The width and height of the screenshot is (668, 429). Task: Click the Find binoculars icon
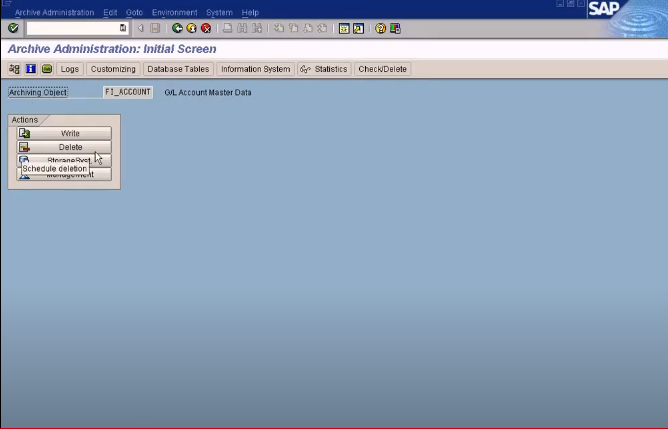click(242, 29)
